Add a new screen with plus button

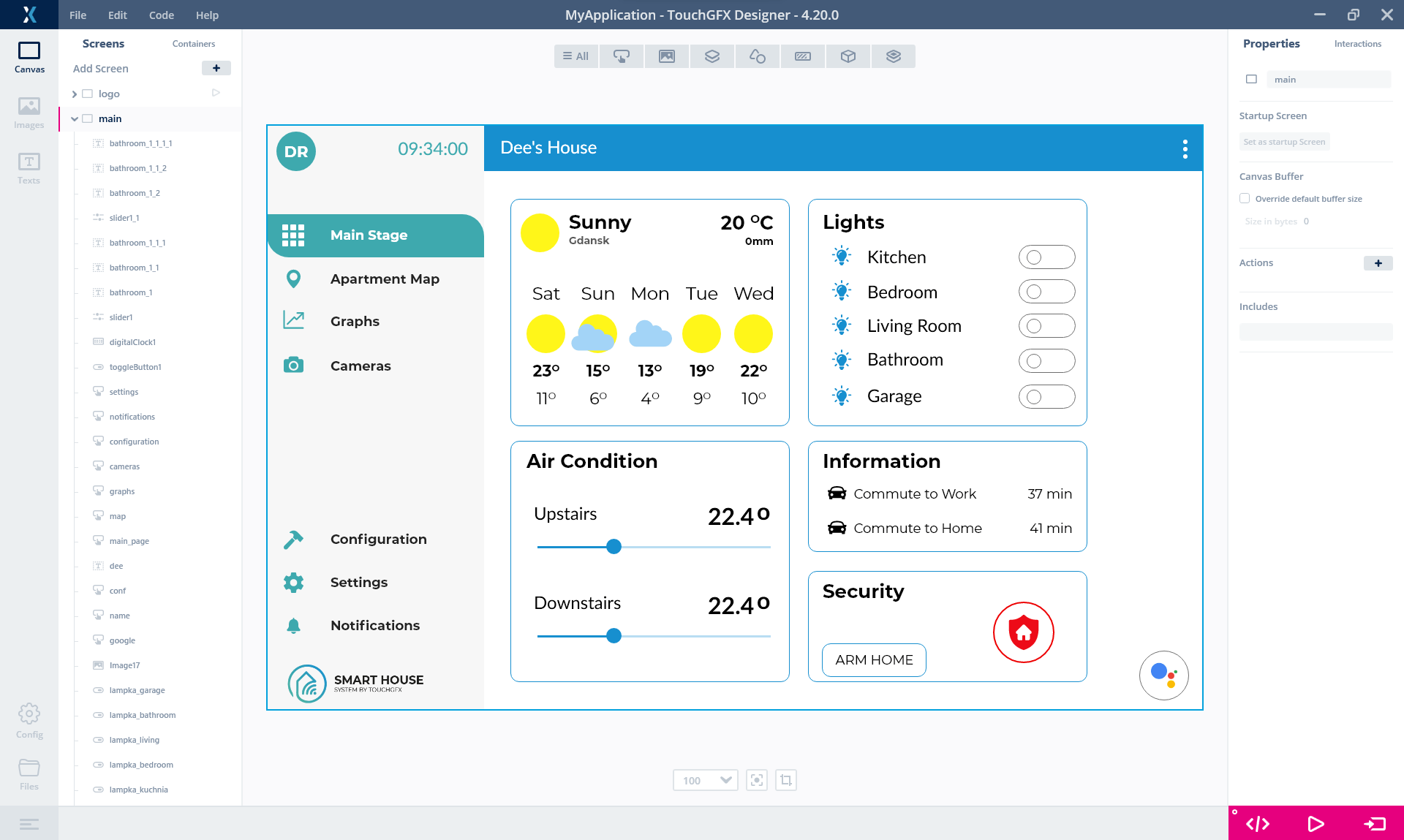pos(216,68)
